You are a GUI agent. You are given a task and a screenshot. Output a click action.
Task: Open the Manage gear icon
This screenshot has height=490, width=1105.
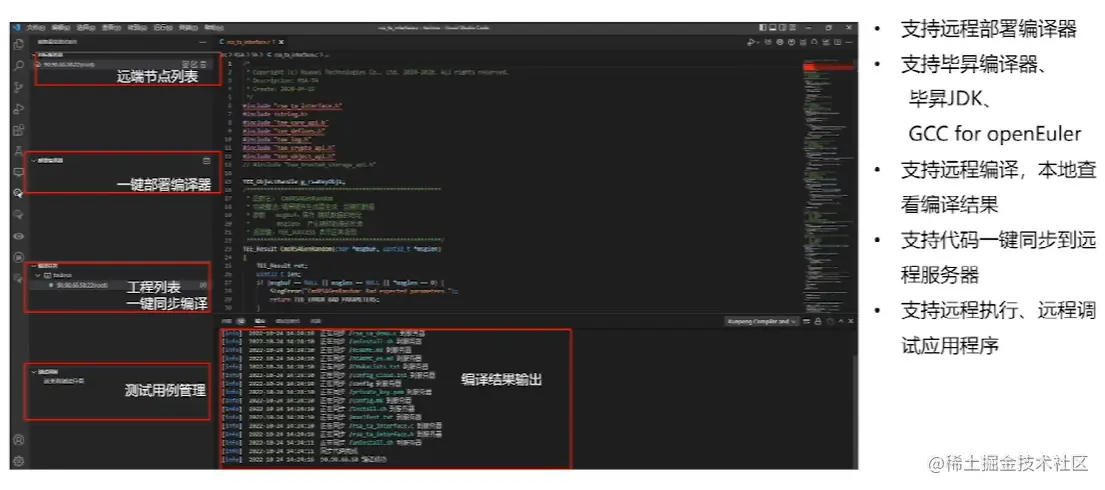tap(19, 461)
